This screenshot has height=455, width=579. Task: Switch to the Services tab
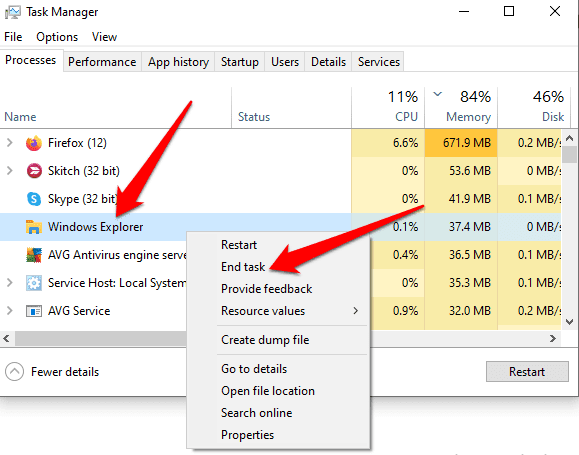pyautogui.click(x=378, y=62)
